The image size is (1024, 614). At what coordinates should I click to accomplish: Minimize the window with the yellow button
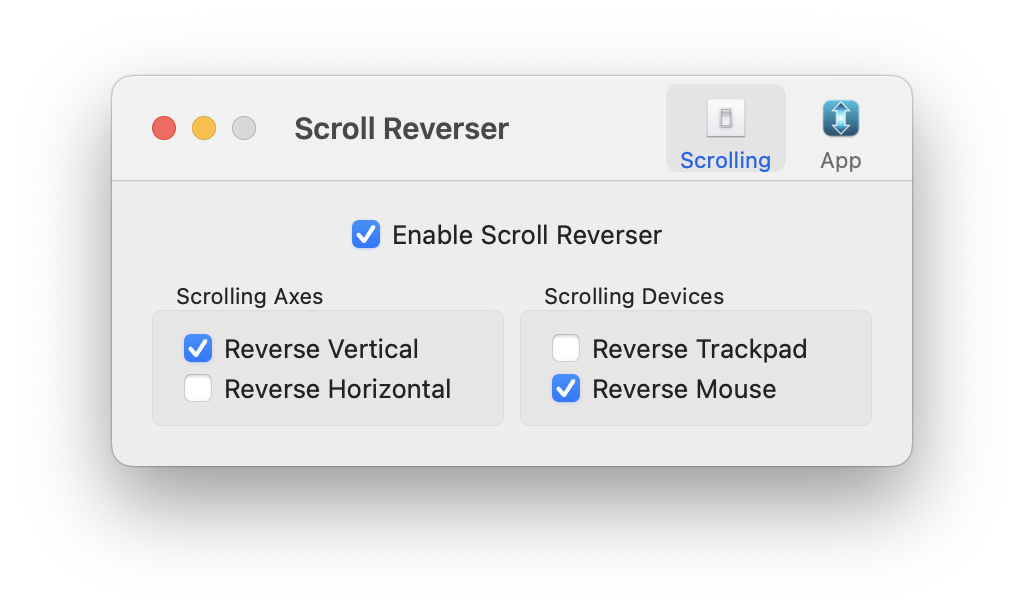(204, 128)
